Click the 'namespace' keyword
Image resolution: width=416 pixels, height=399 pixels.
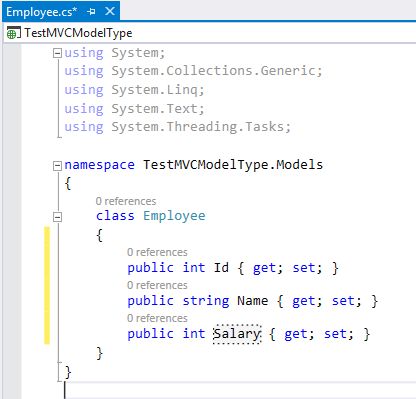click(100, 165)
